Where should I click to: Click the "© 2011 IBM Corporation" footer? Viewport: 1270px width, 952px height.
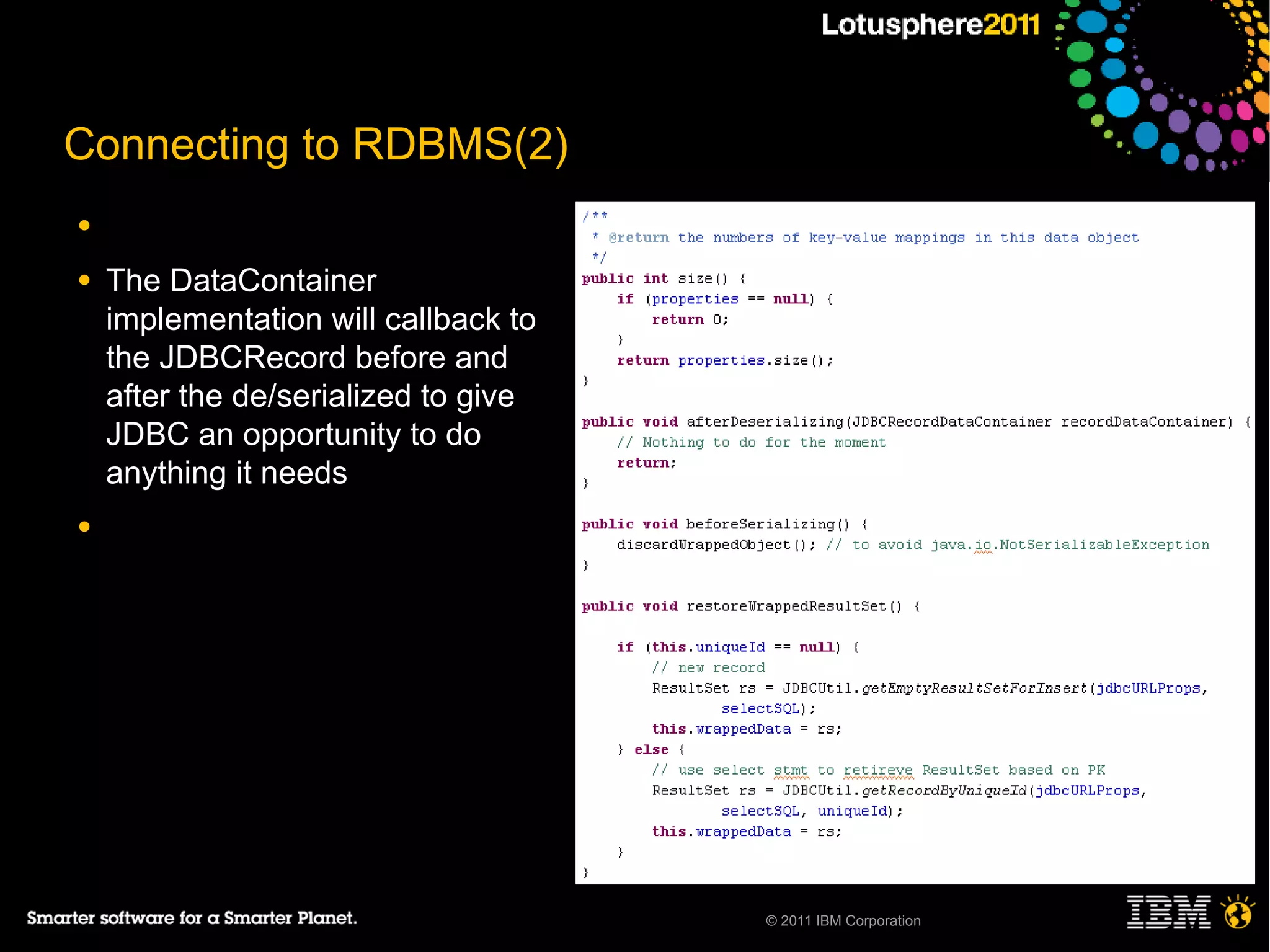843,921
